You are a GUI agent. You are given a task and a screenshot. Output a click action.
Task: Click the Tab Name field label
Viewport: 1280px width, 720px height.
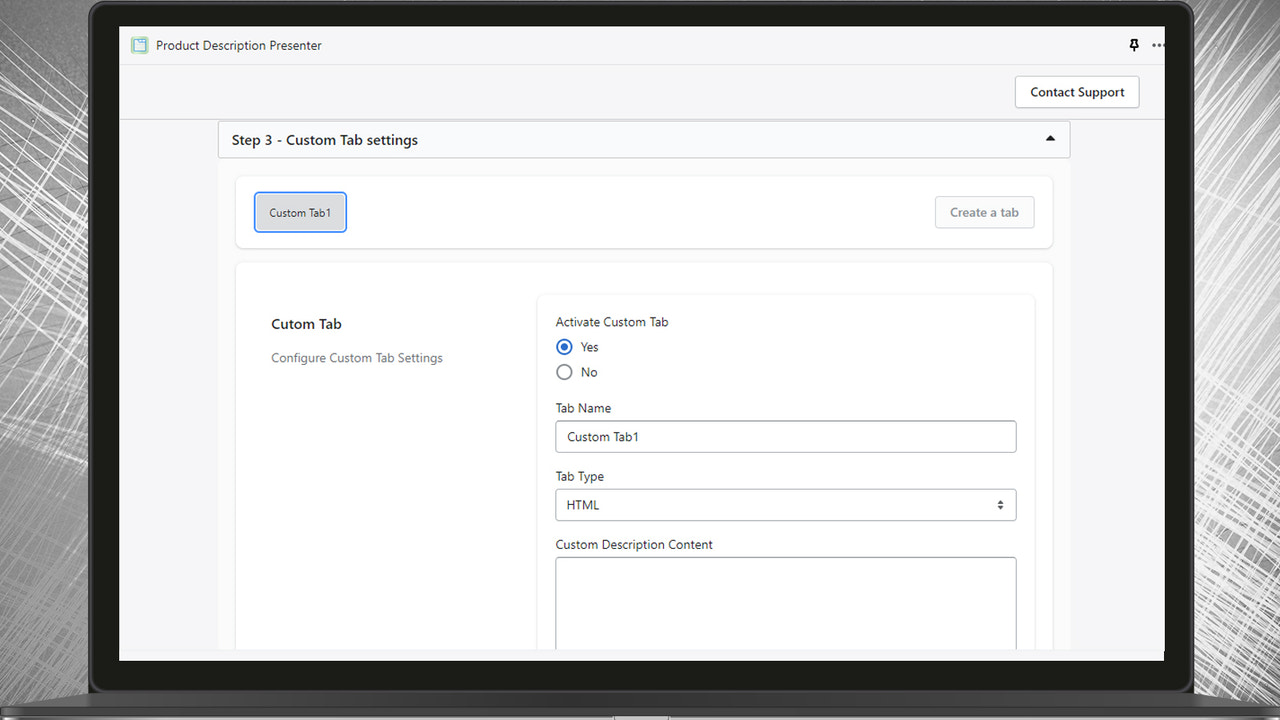583,408
